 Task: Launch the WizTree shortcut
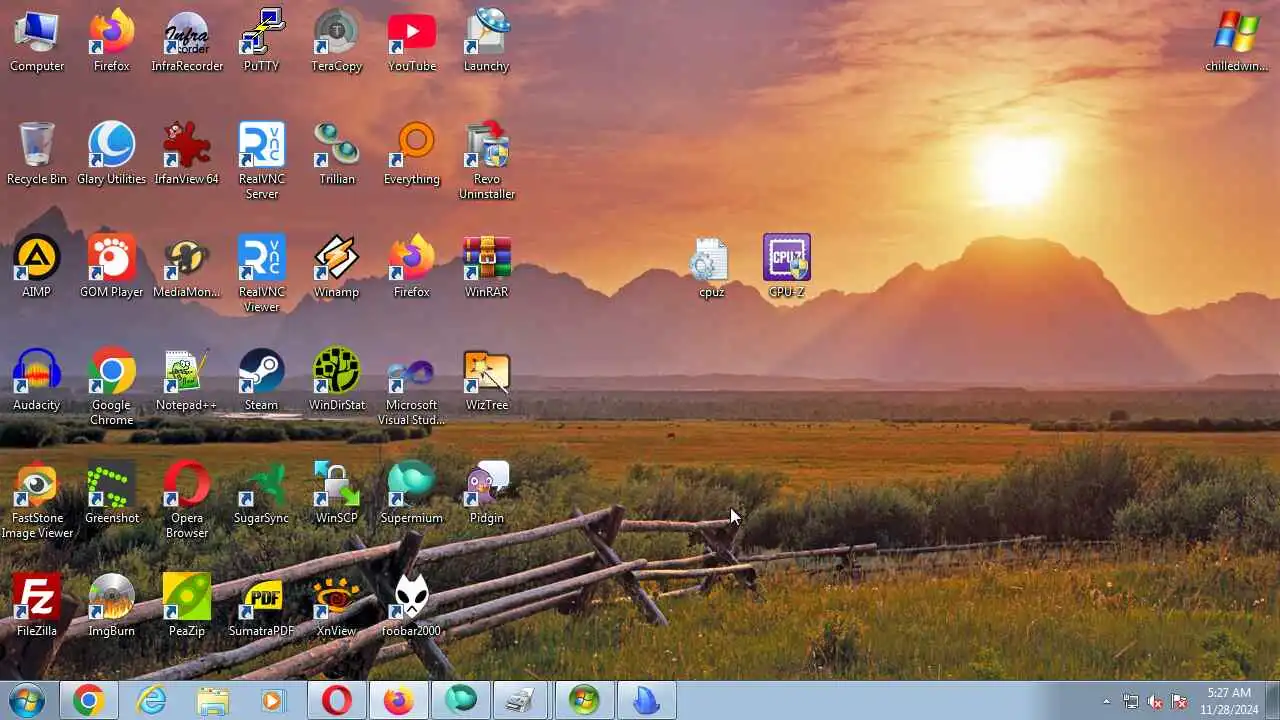[487, 380]
